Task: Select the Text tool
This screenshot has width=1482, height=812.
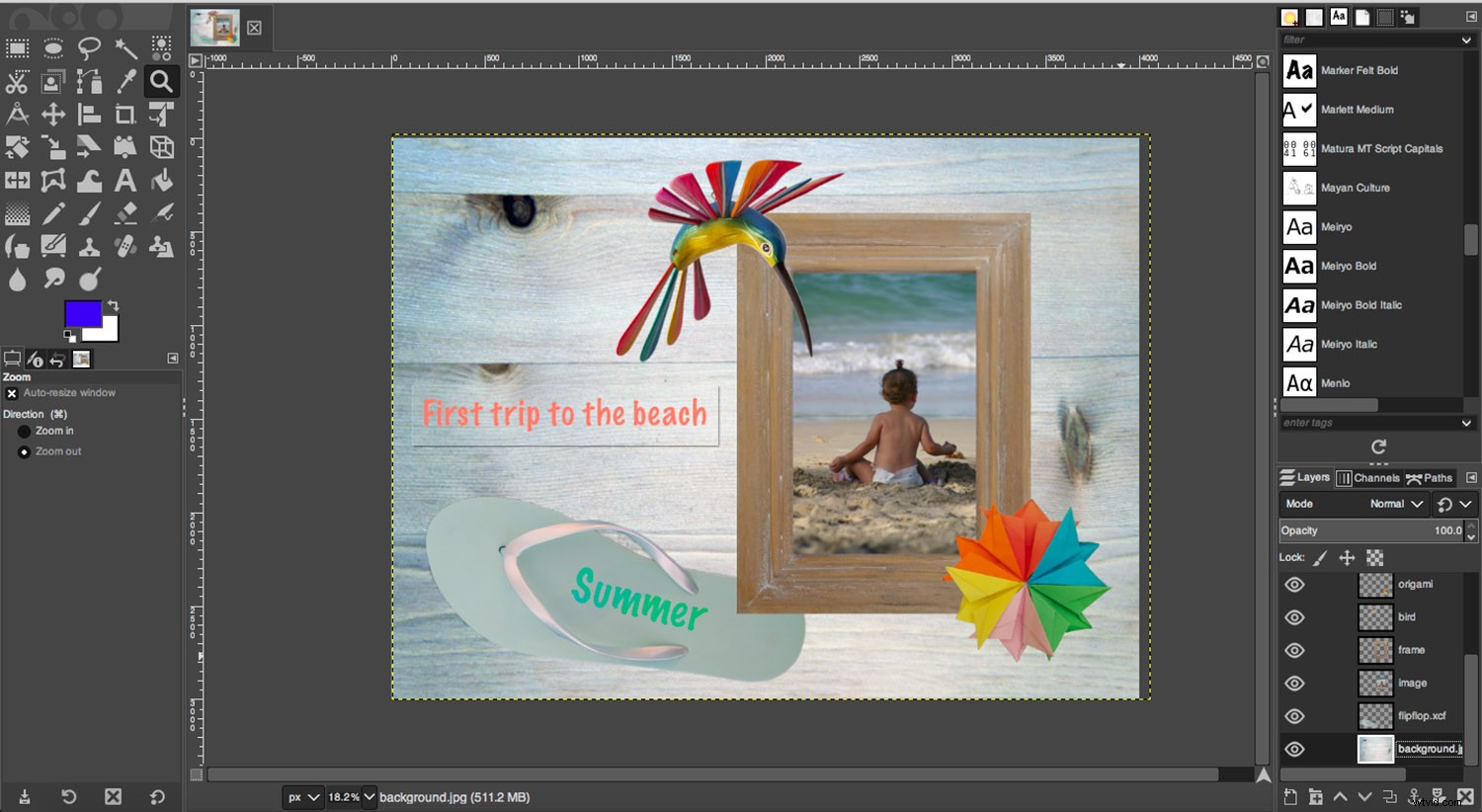Action: (125, 180)
